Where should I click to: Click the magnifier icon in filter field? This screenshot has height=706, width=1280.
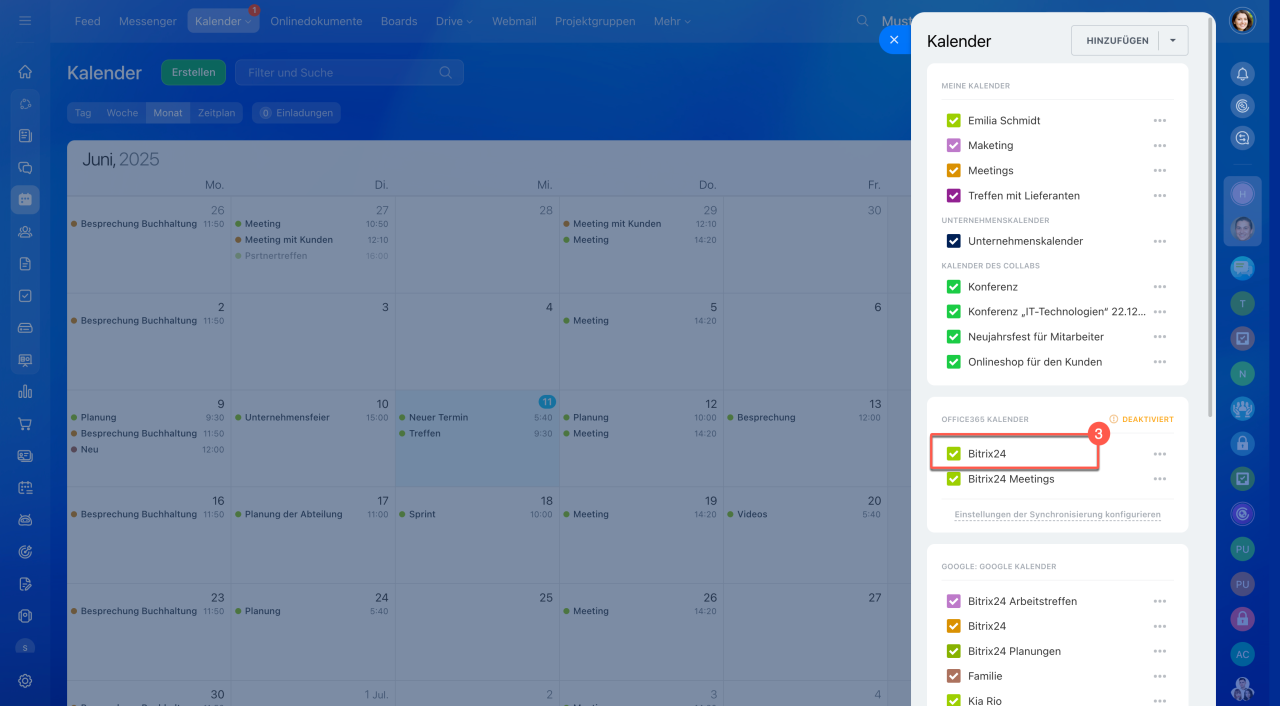pyautogui.click(x=446, y=72)
